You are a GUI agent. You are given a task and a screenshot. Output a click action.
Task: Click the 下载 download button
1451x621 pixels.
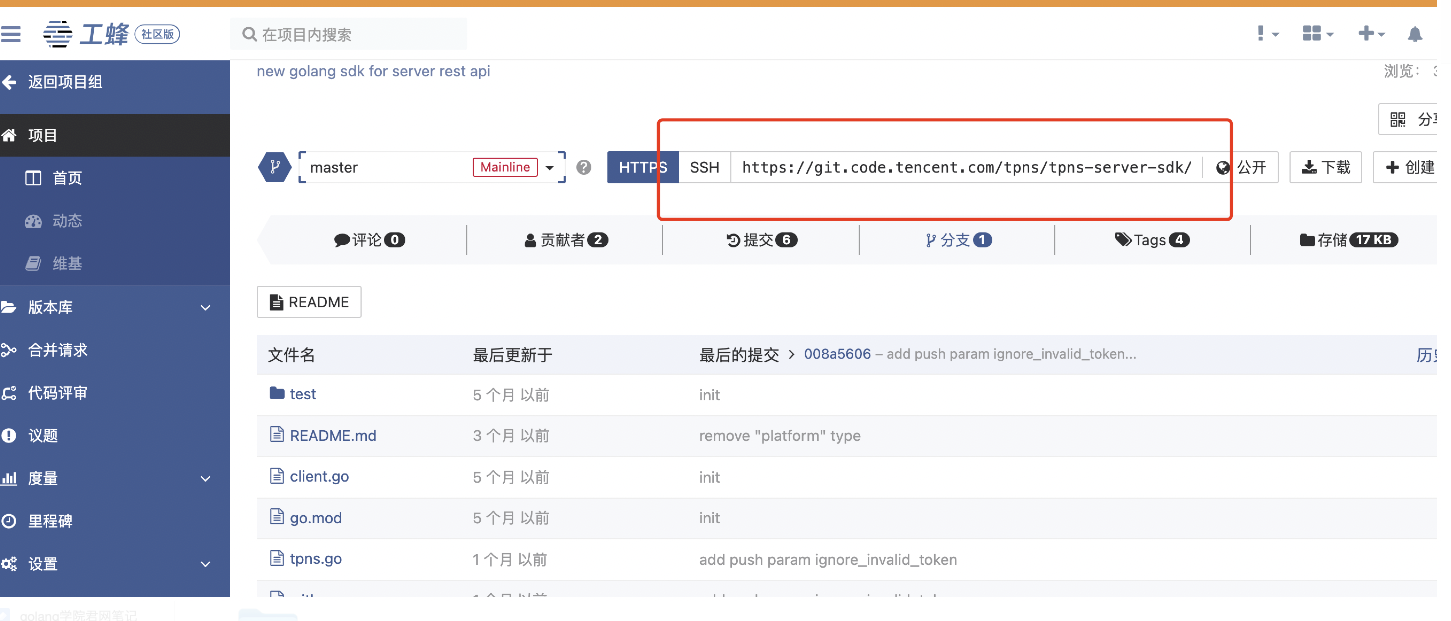(x=1325, y=167)
